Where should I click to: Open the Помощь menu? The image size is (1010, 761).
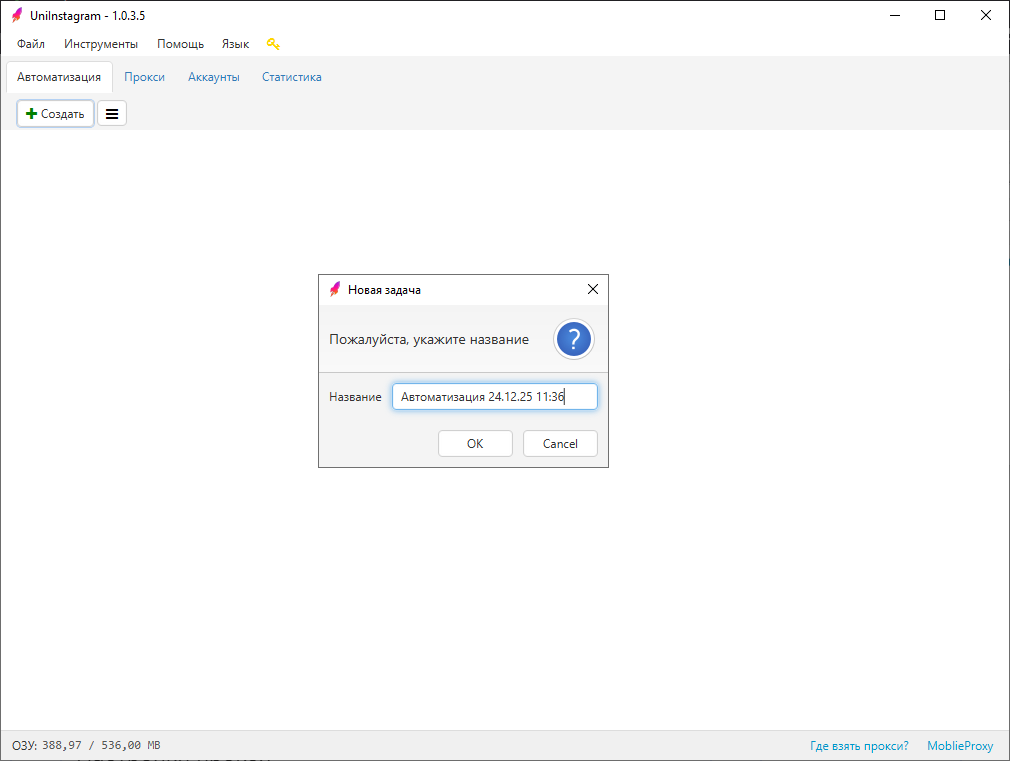point(180,44)
